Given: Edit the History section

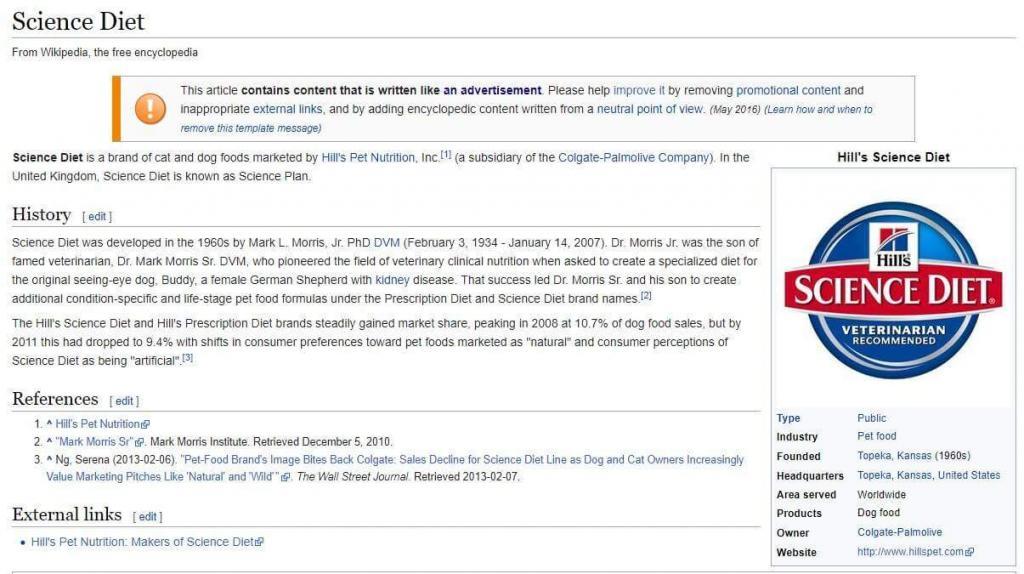Looking at the screenshot, I should pyautogui.click(x=97, y=217).
